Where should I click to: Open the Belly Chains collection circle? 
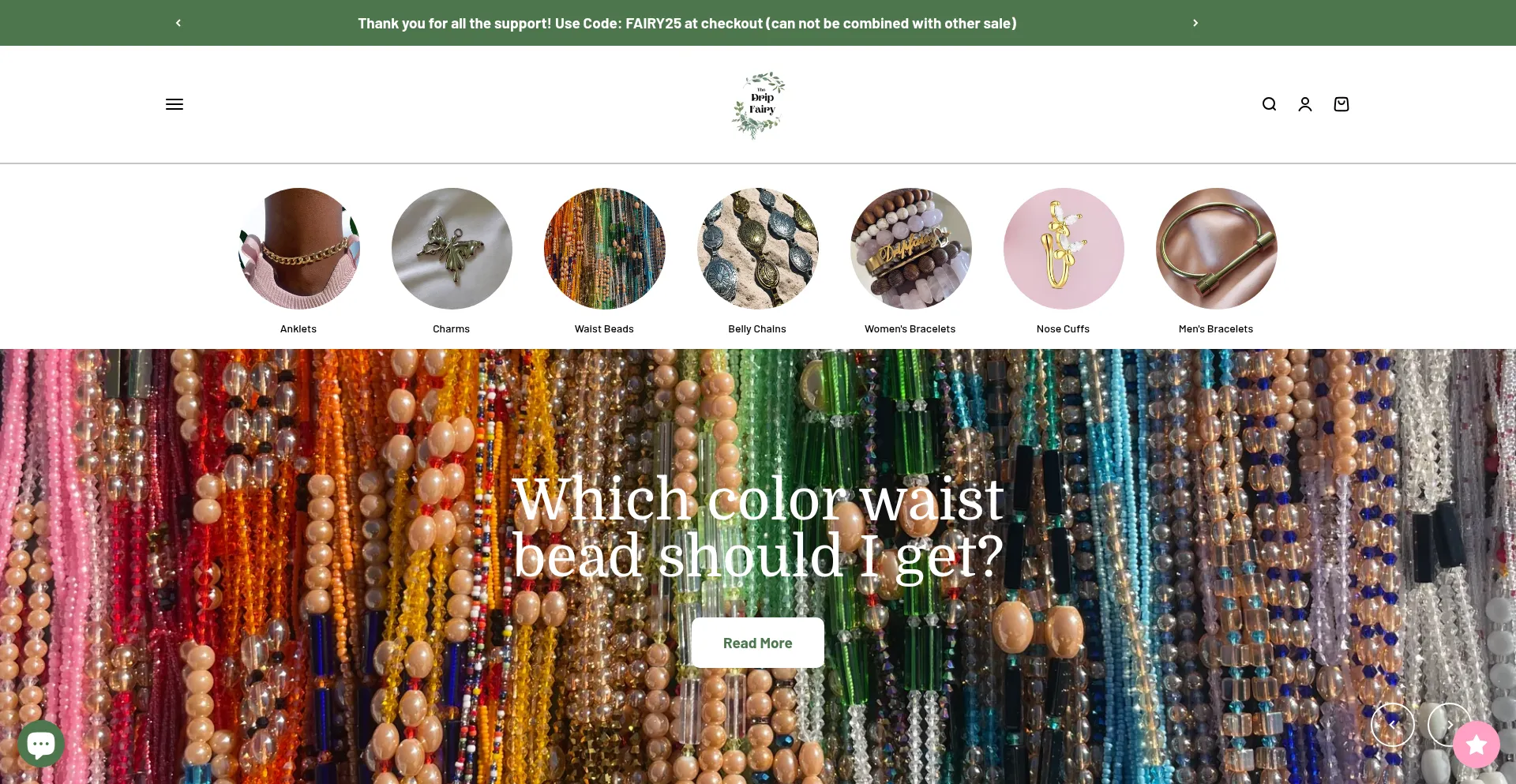pyautogui.click(x=758, y=249)
